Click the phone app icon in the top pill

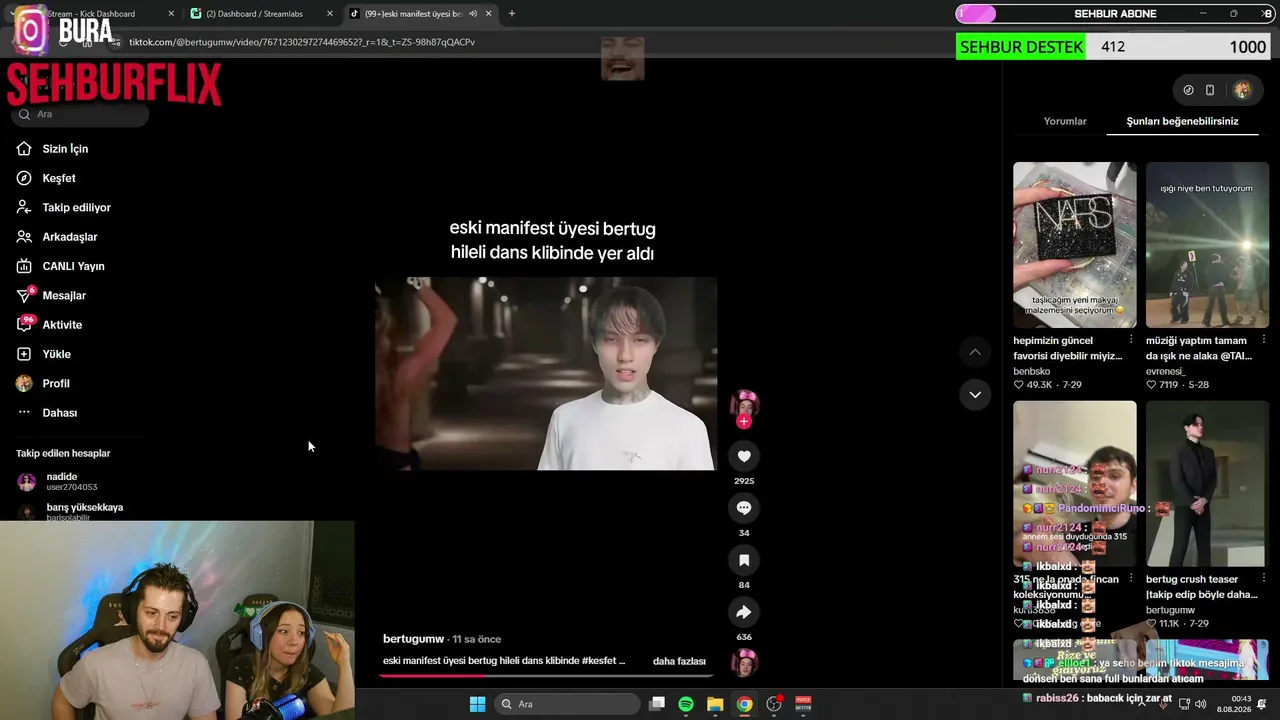point(1210,90)
